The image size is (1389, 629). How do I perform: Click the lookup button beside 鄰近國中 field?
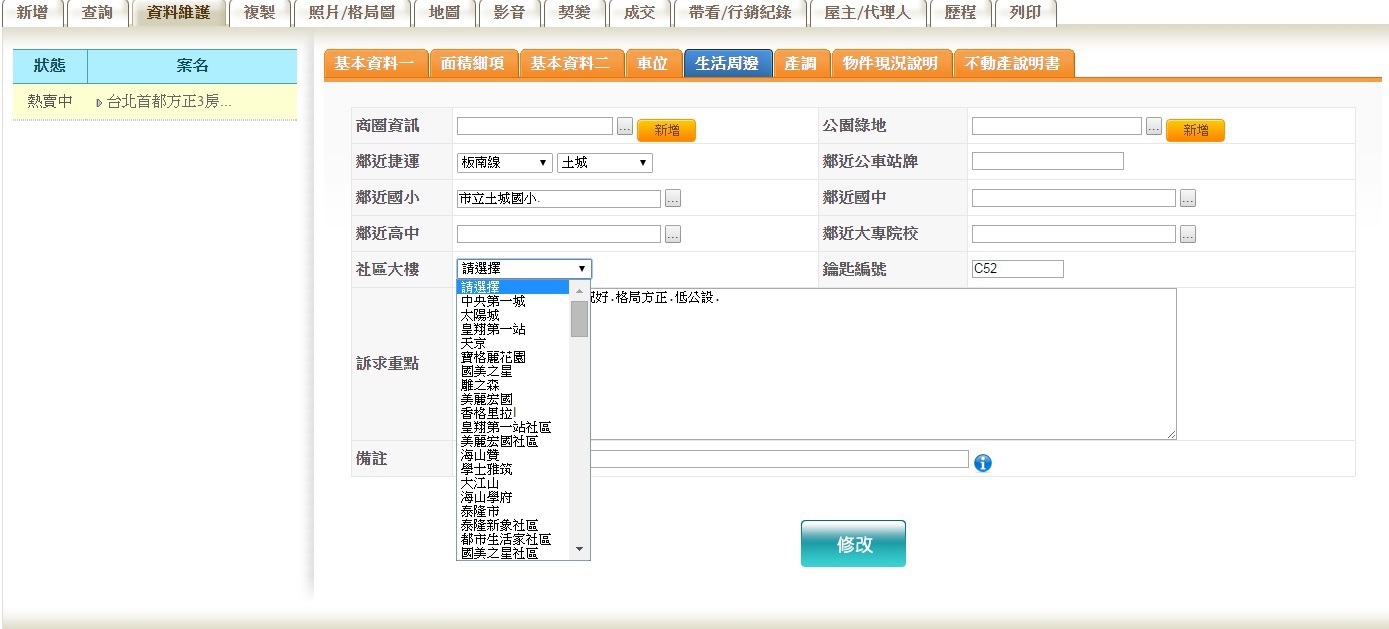1187,199
